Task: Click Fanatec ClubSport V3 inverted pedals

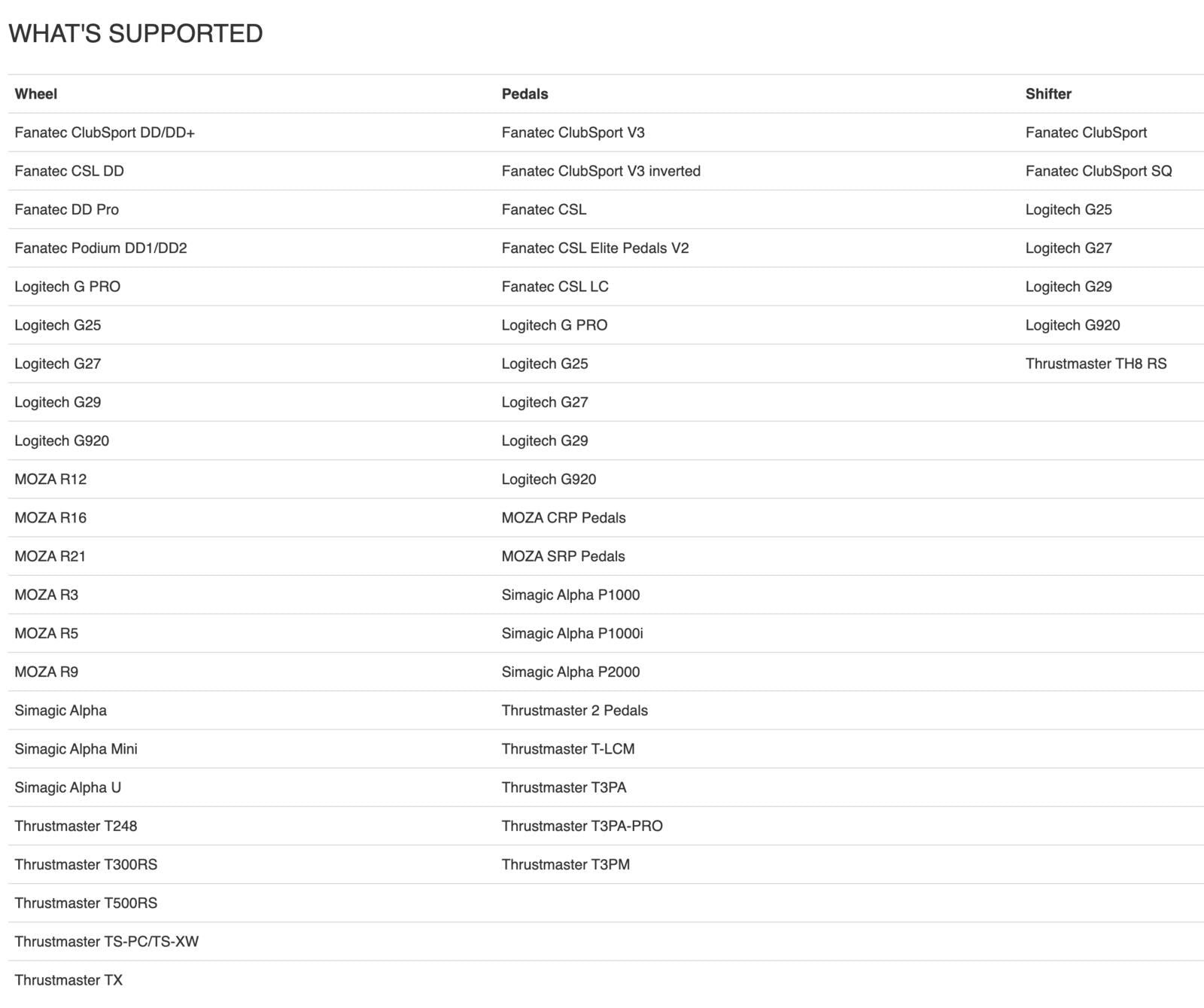Action: tap(600, 172)
